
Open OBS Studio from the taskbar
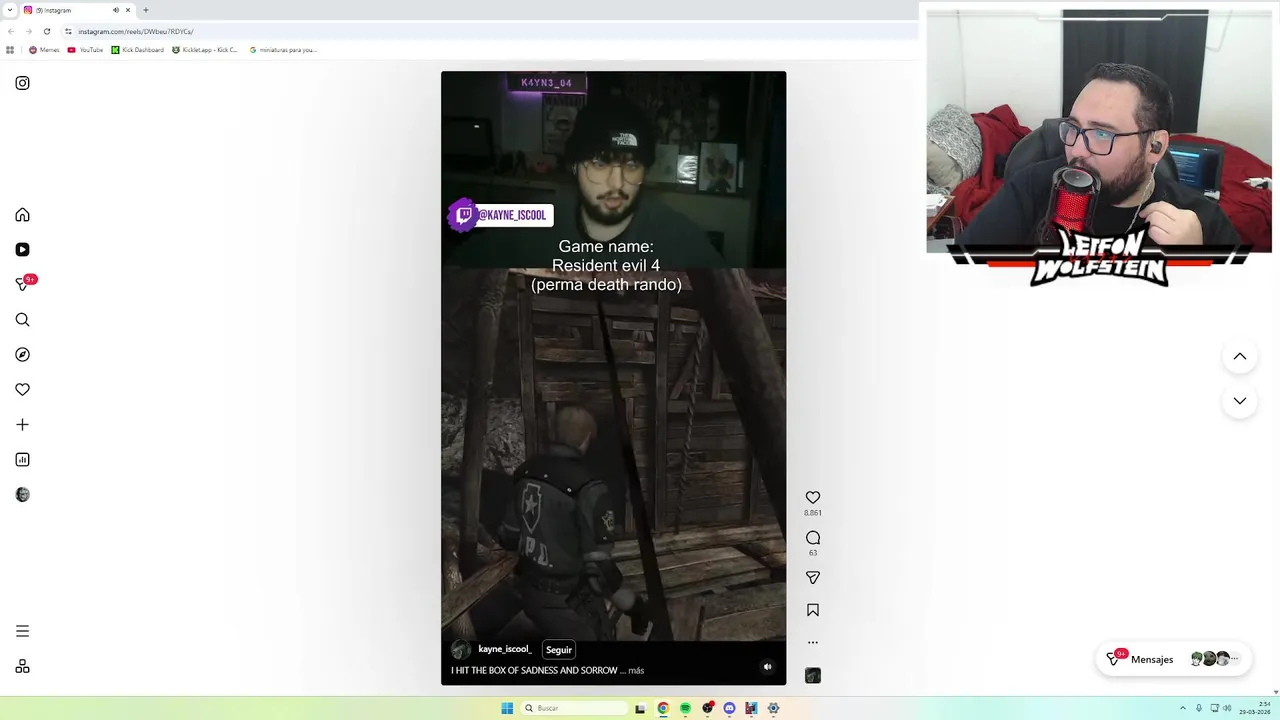(708, 708)
